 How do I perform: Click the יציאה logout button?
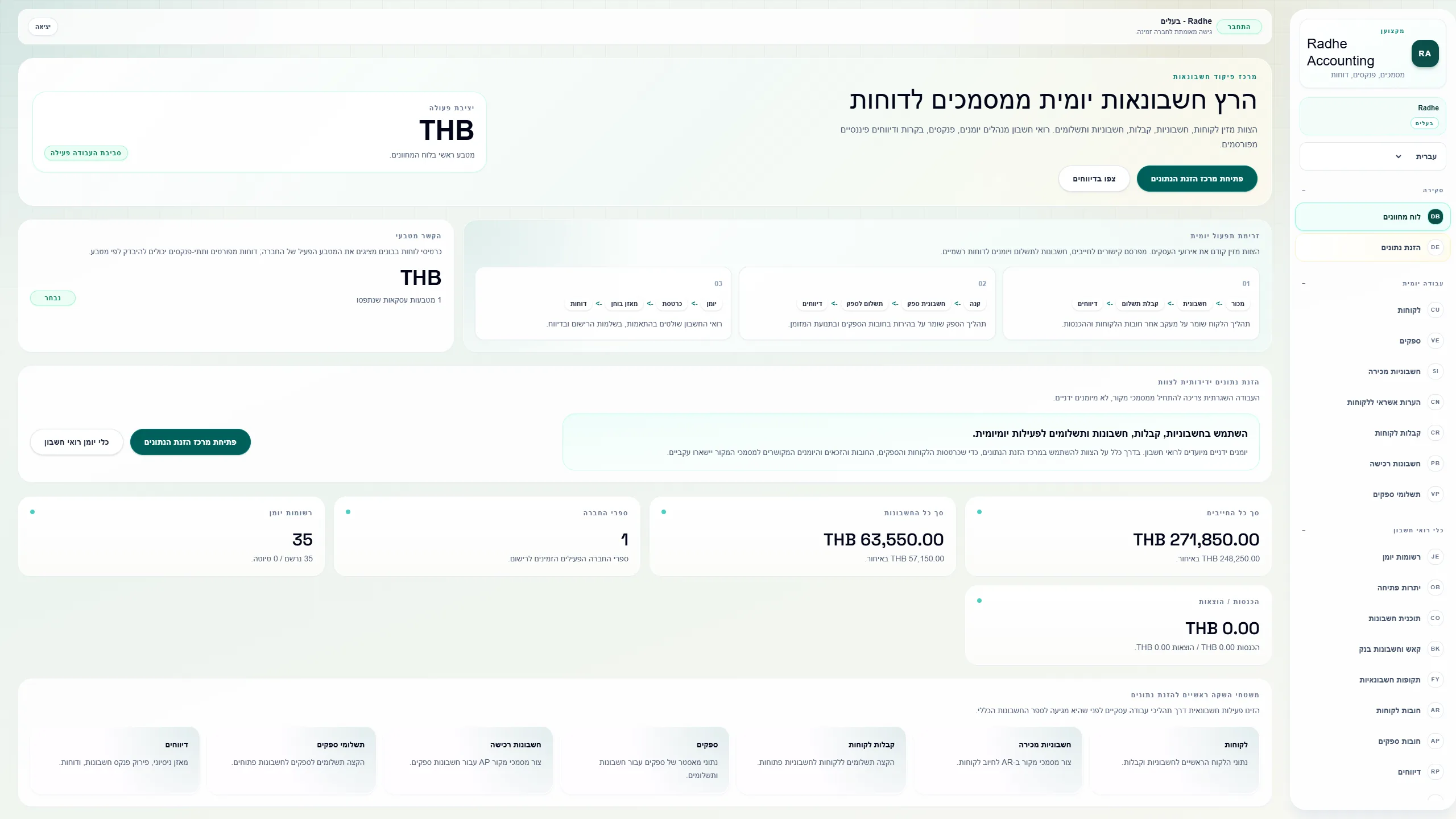coord(43,27)
